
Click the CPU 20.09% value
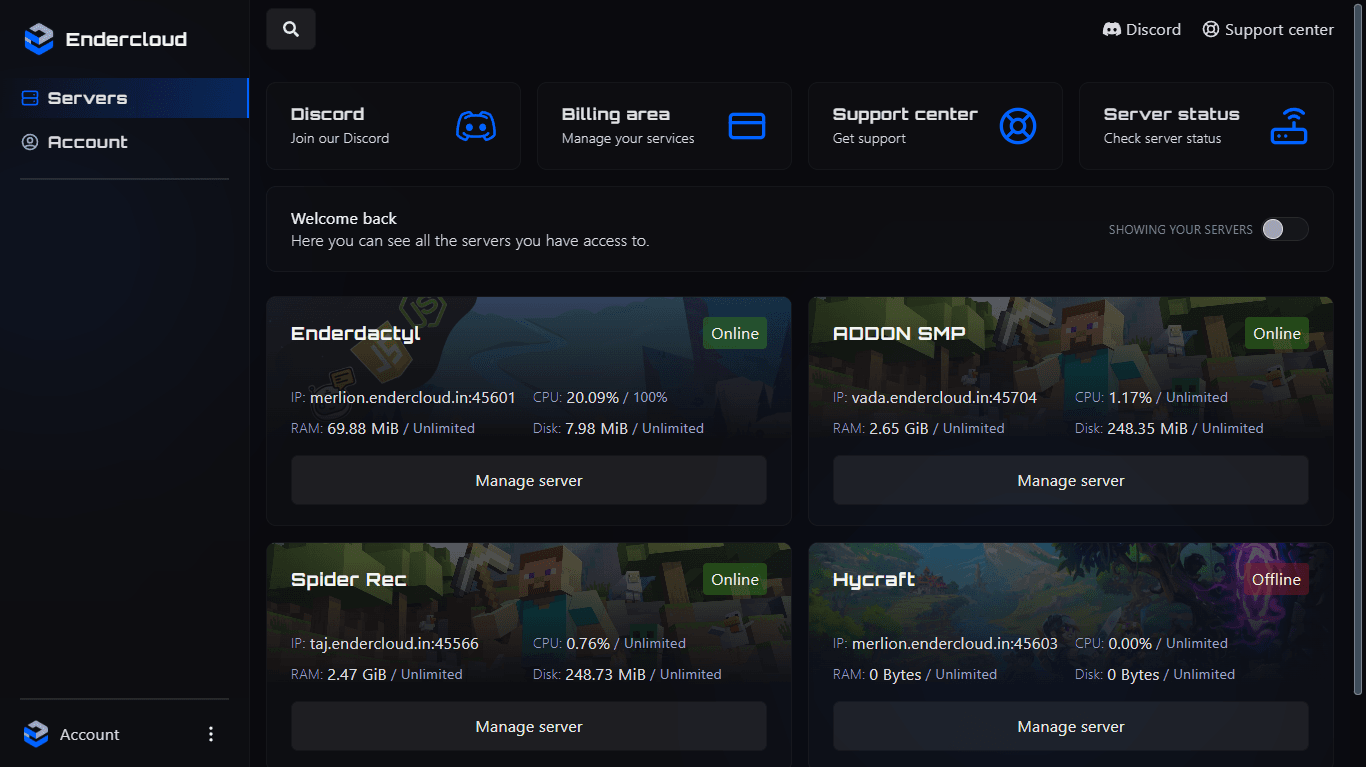[x=593, y=397]
